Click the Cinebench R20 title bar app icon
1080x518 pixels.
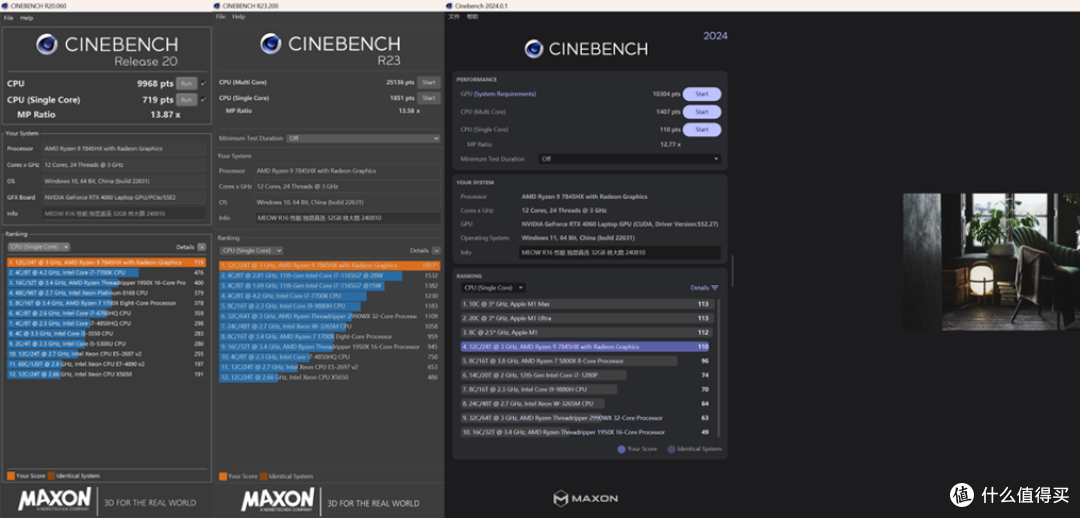(x=6, y=6)
